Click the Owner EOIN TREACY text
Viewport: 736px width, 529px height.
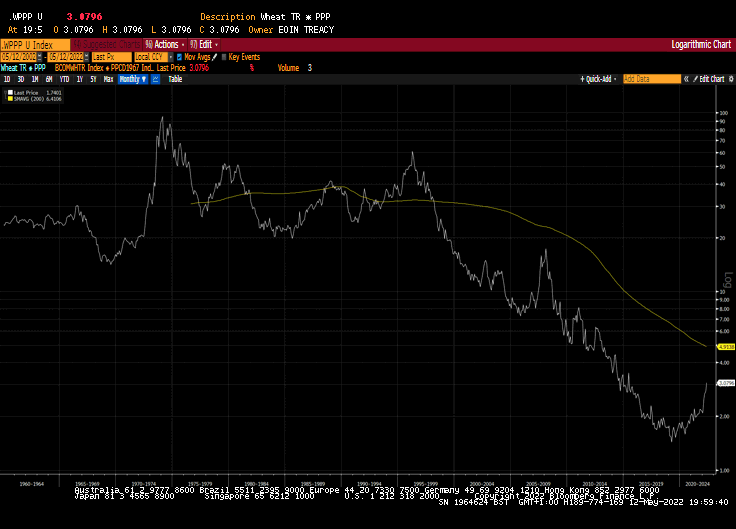tap(291, 30)
